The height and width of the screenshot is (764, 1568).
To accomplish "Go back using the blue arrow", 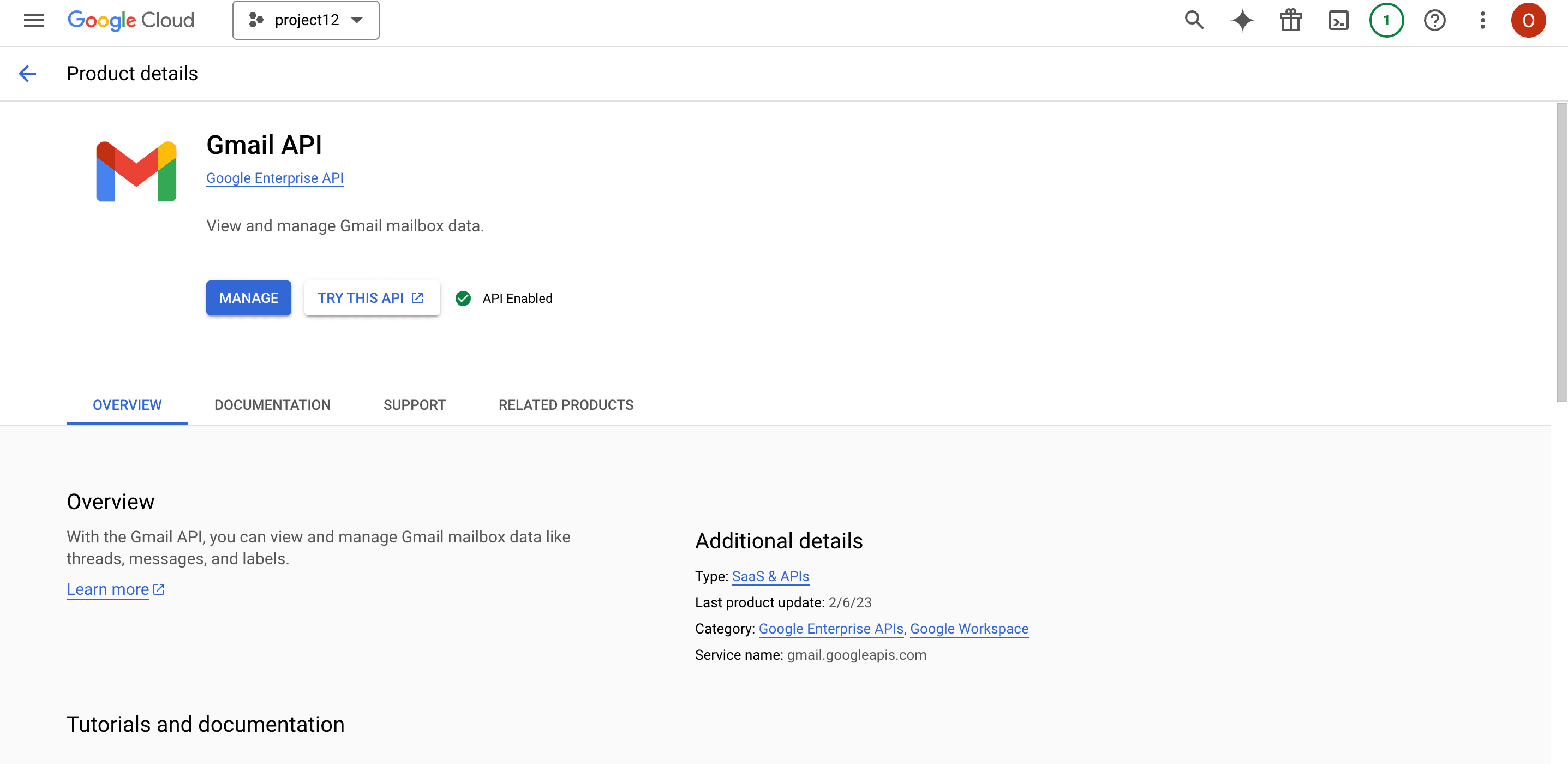I will click(x=27, y=74).
